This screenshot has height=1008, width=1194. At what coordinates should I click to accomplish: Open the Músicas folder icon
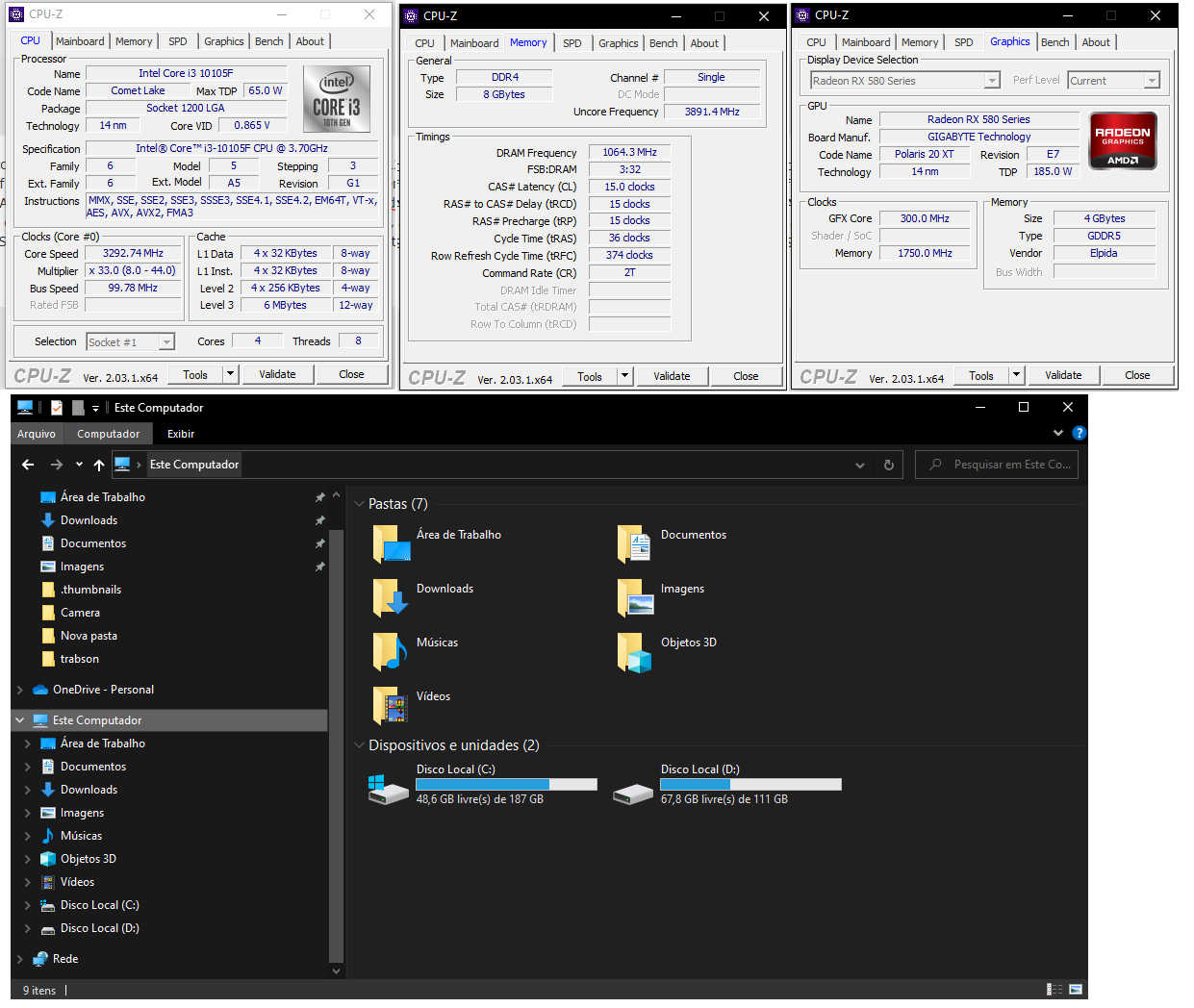click(x=392, y=651)
